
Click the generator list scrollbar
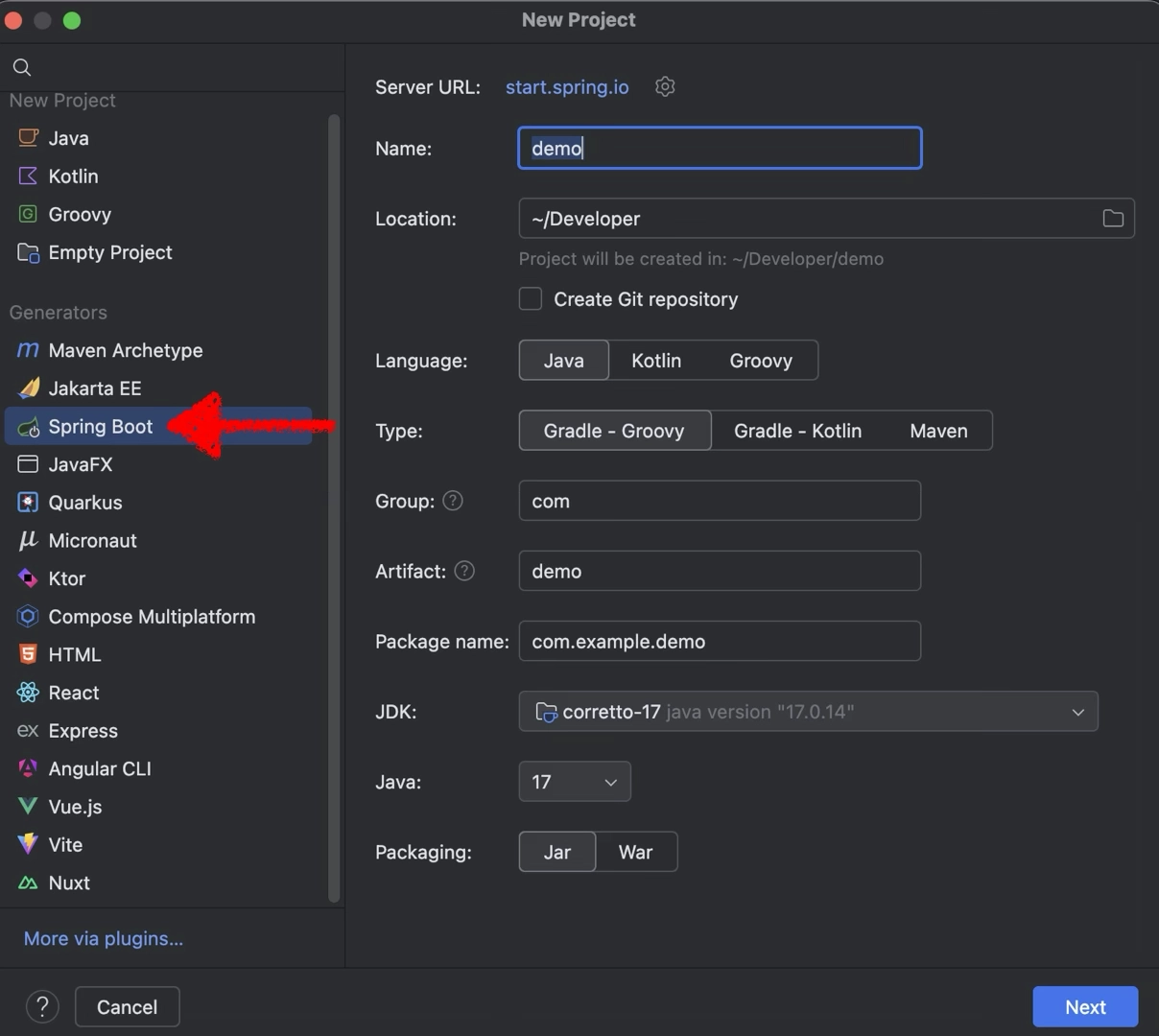(x=334, y=508)
